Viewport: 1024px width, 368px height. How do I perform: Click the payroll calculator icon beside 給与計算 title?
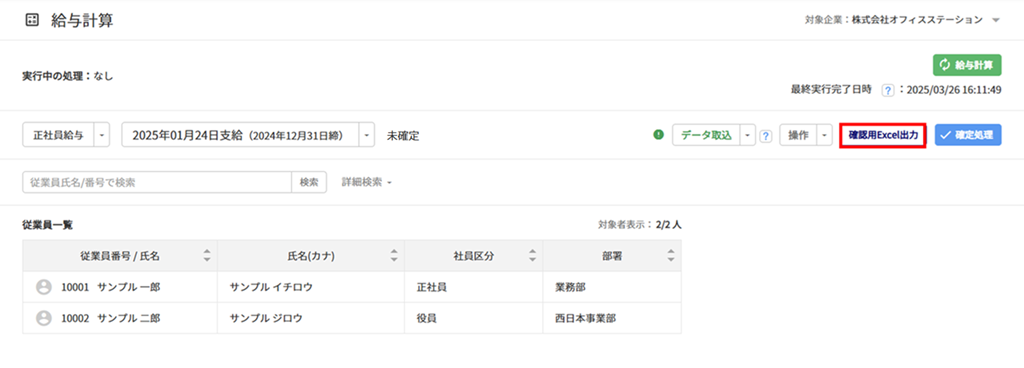31,20
